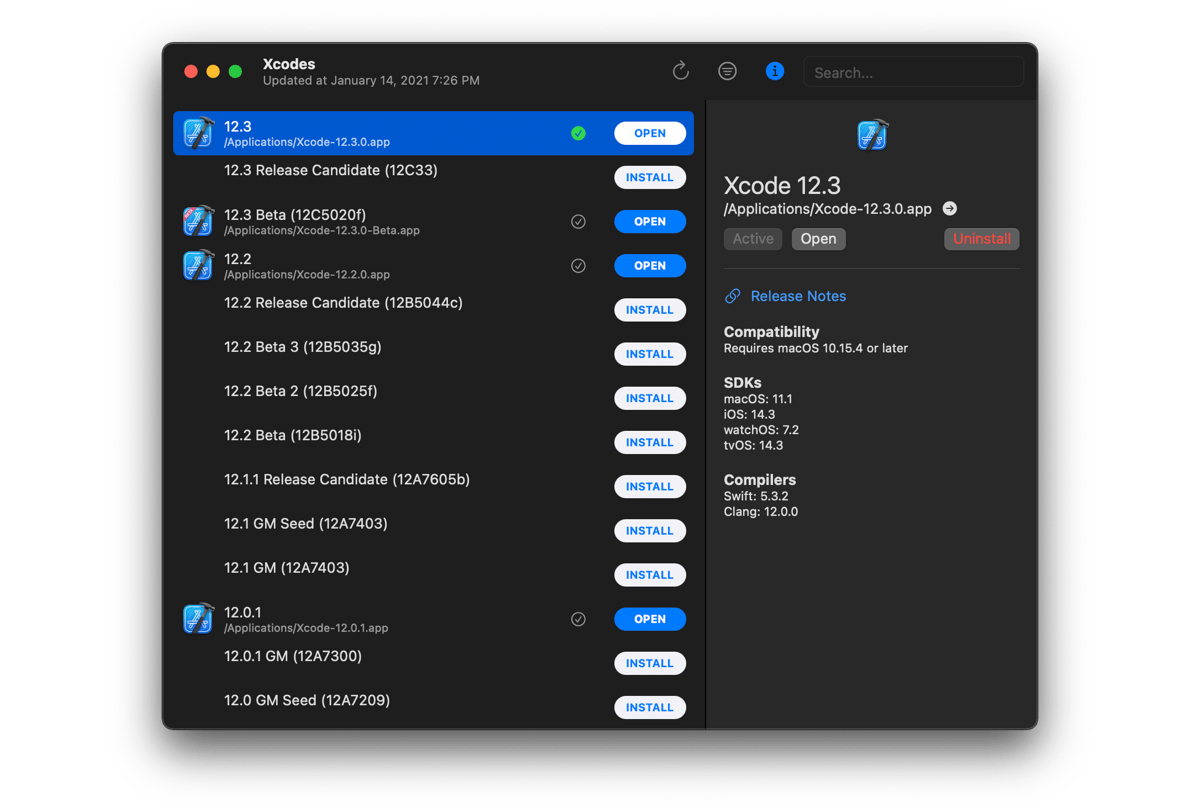Install 12.0.1 GM (12A7300)
Viewport: 1200px width, 812px height.
[650, 663]
